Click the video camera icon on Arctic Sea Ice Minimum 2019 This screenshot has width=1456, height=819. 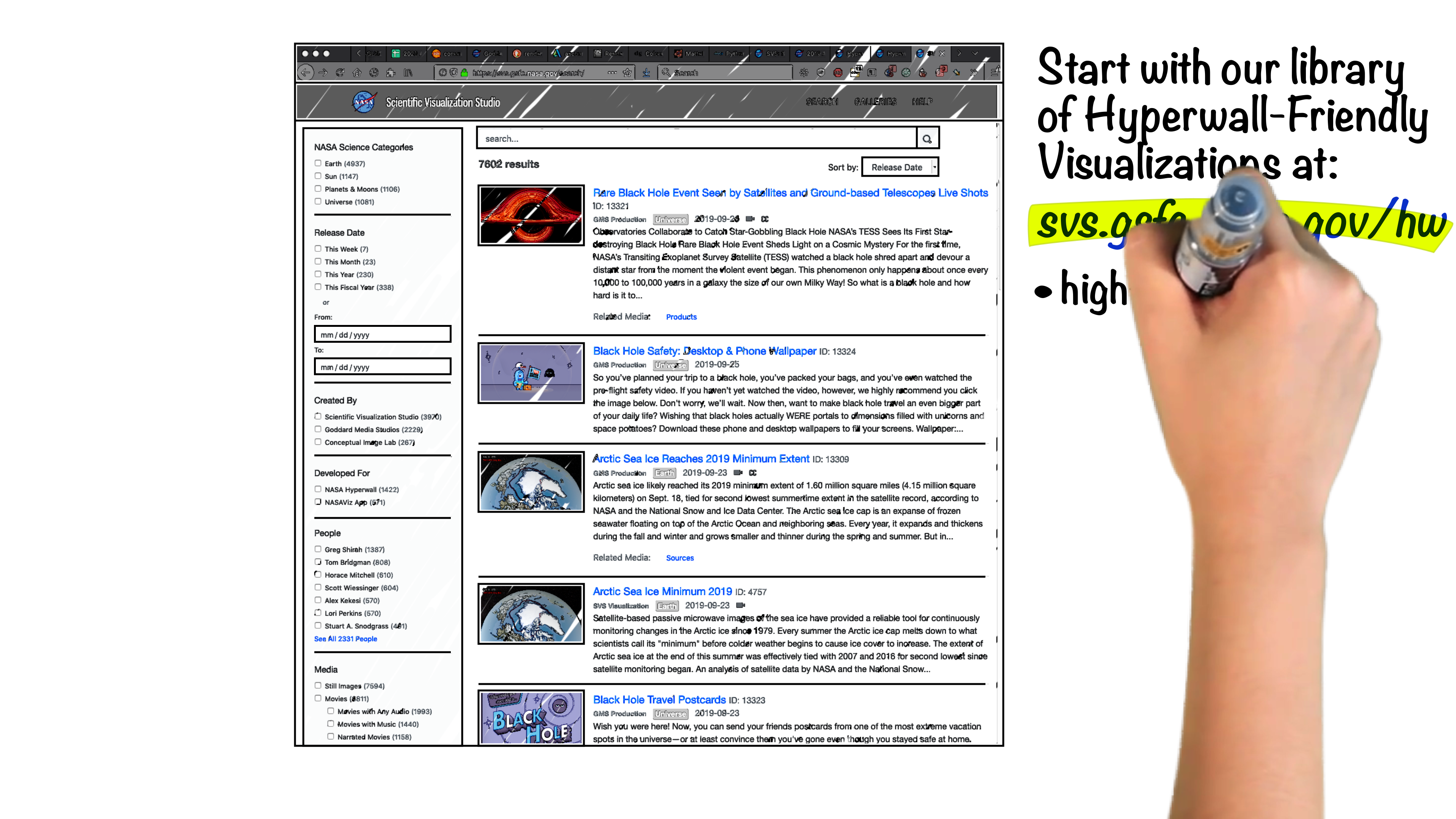point(741,606)
